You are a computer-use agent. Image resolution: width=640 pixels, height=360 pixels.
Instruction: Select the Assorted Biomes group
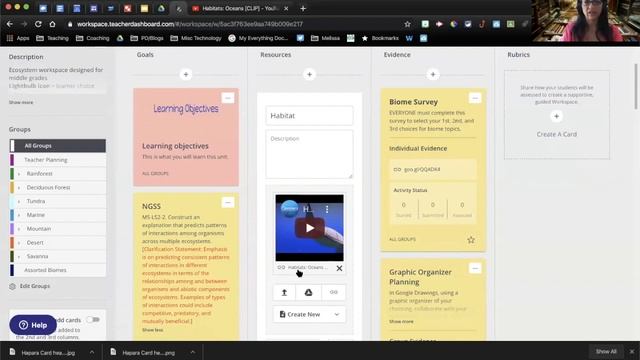pos(58,270)
